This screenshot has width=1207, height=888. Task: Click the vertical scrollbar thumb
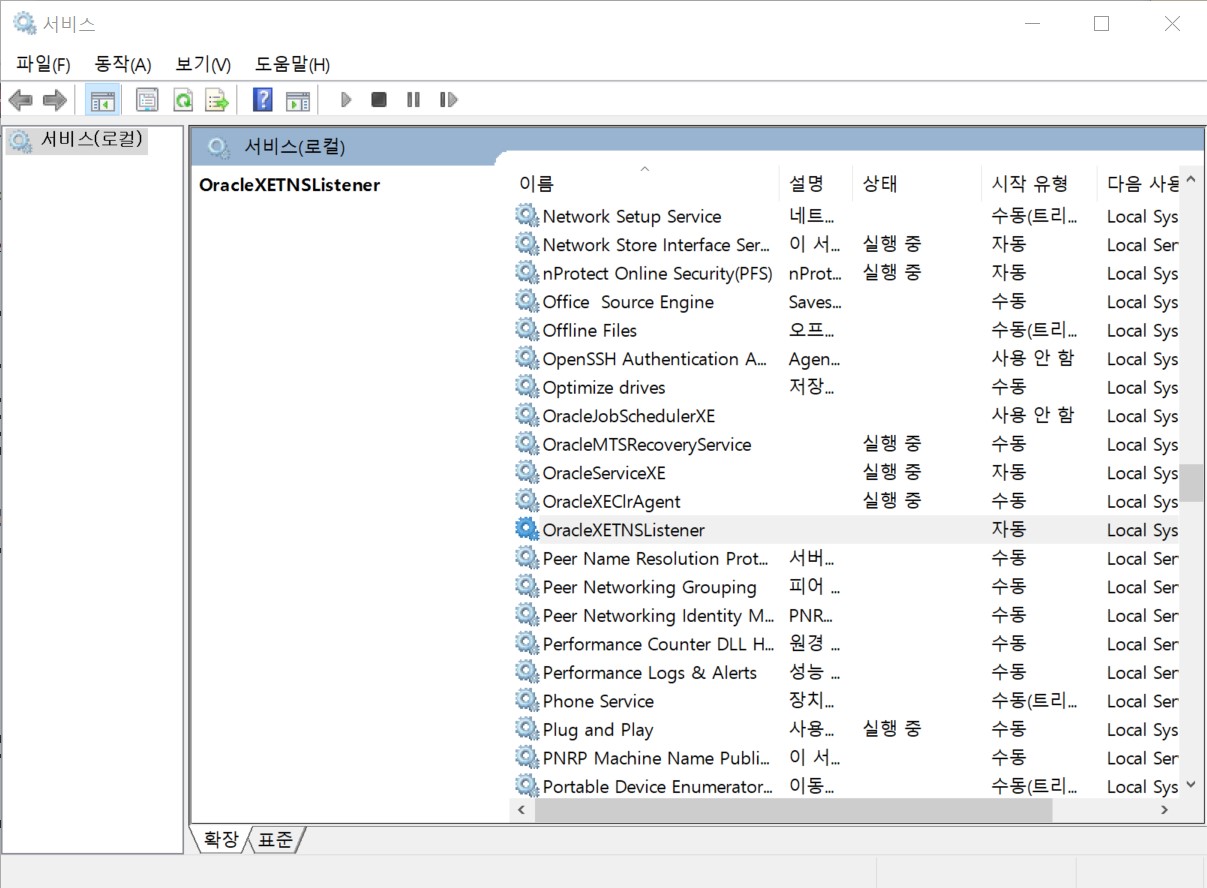coord(1191,482)
